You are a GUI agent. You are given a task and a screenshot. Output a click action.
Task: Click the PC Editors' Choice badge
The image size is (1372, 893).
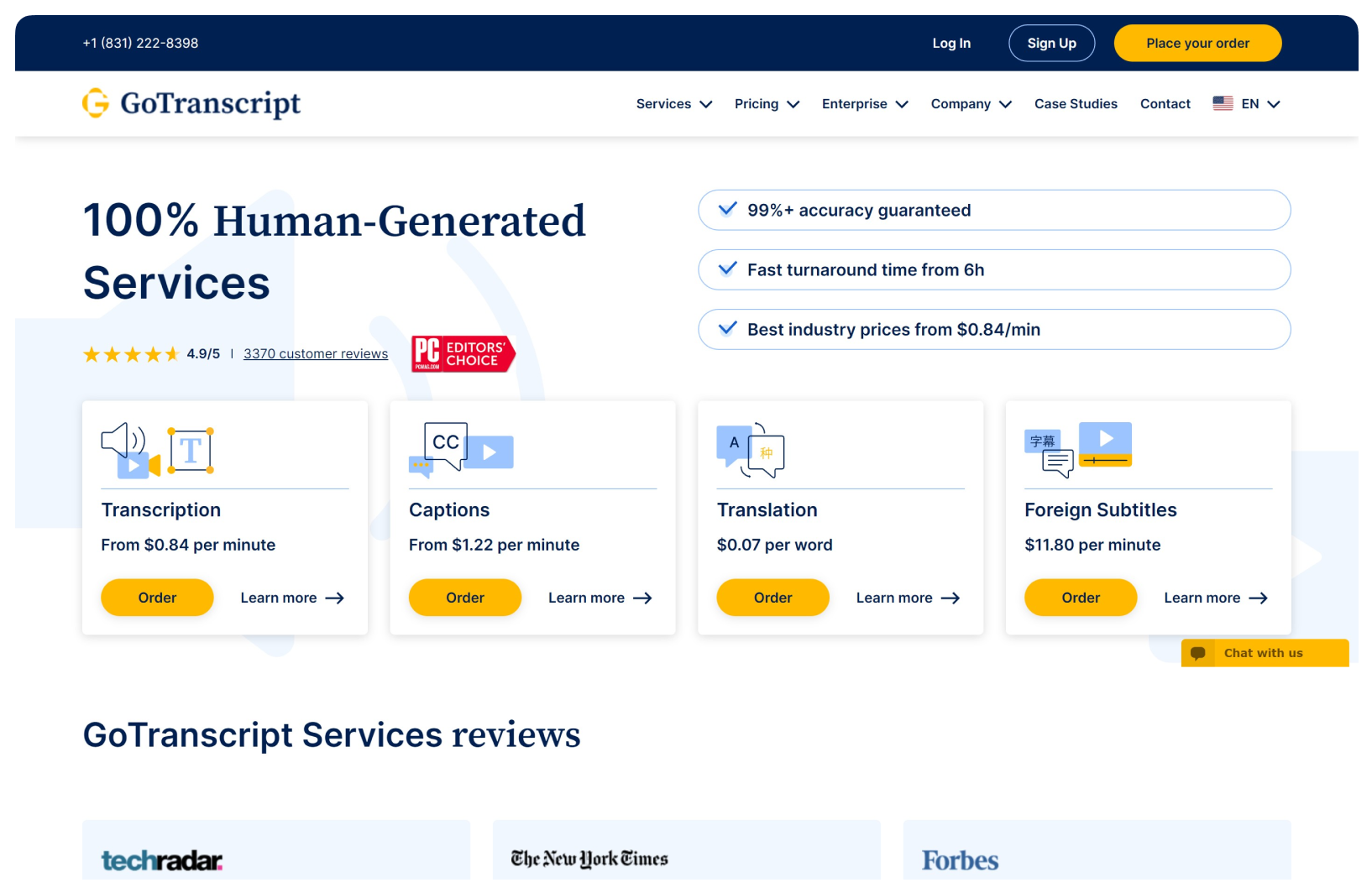pyautogui.click(x=463, y=353)
